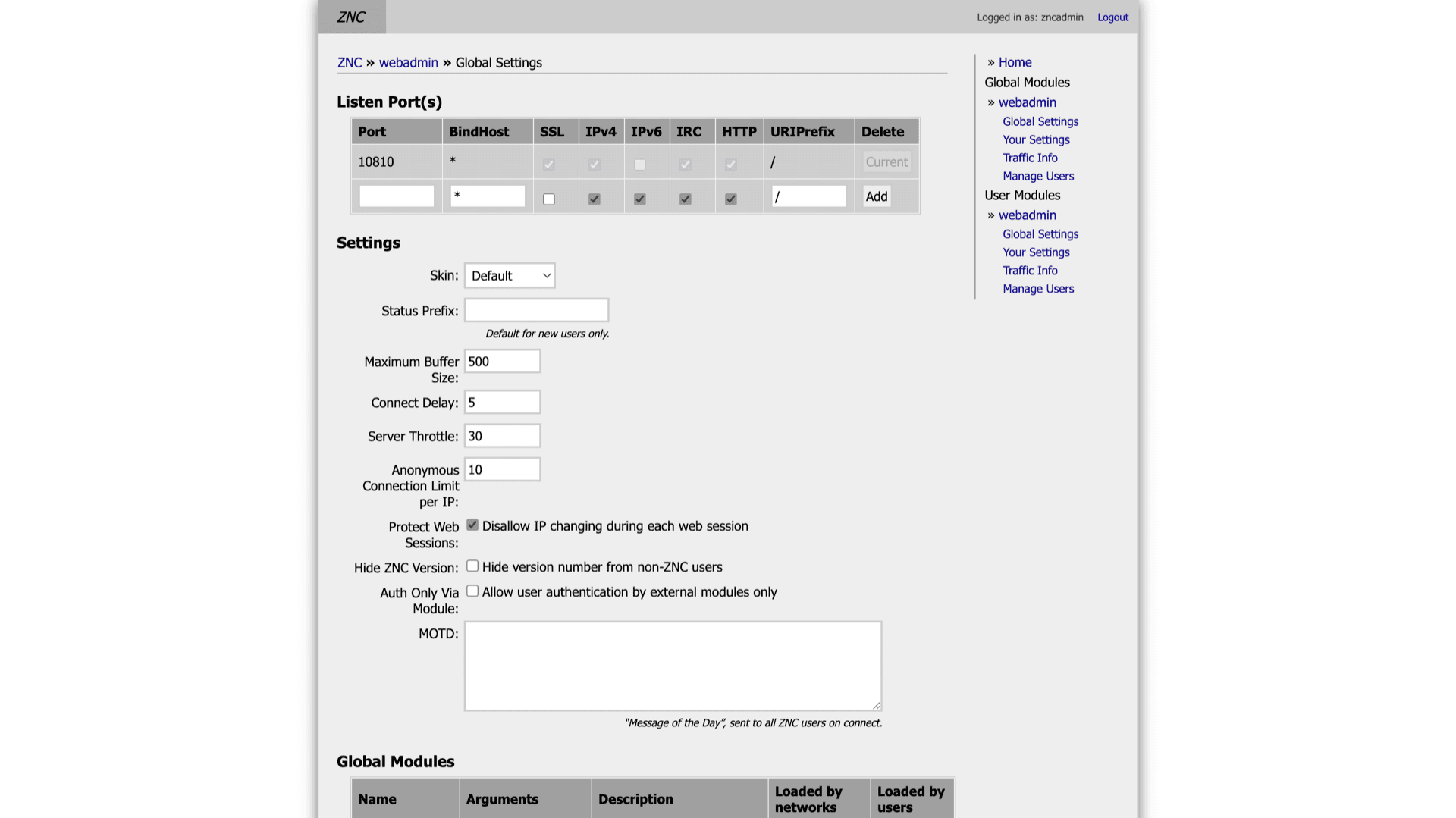This screenshot has width=1456, height=818.
Task: Open Global Settings under User Modules sidebar
Action: pos(1040,234)
